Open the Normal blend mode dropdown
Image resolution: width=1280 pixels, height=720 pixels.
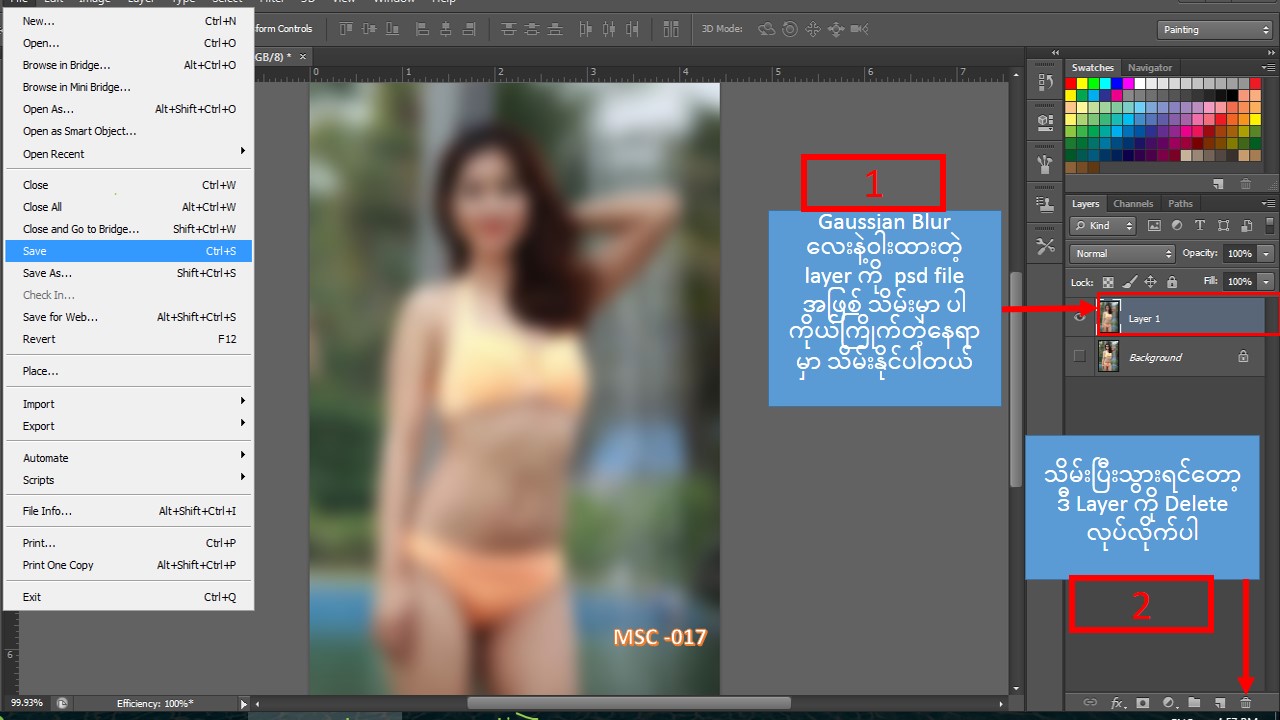pyautogui.click(x=1122, y=254)
